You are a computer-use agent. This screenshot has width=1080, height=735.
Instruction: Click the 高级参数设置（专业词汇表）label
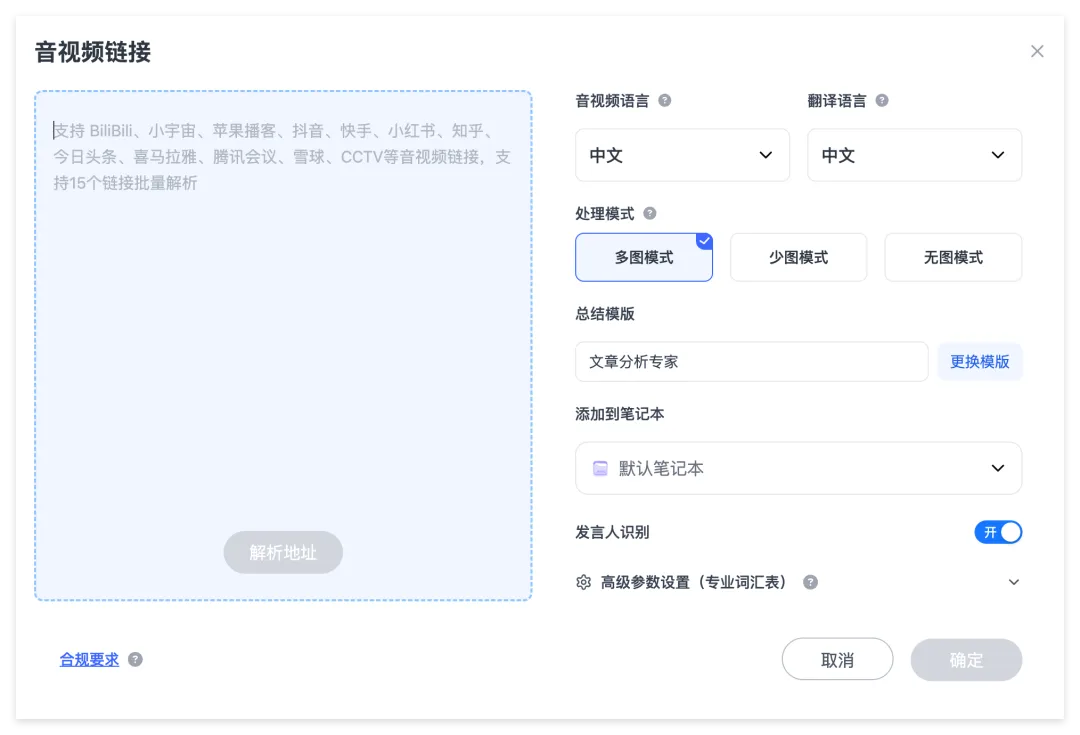[693, 582]
